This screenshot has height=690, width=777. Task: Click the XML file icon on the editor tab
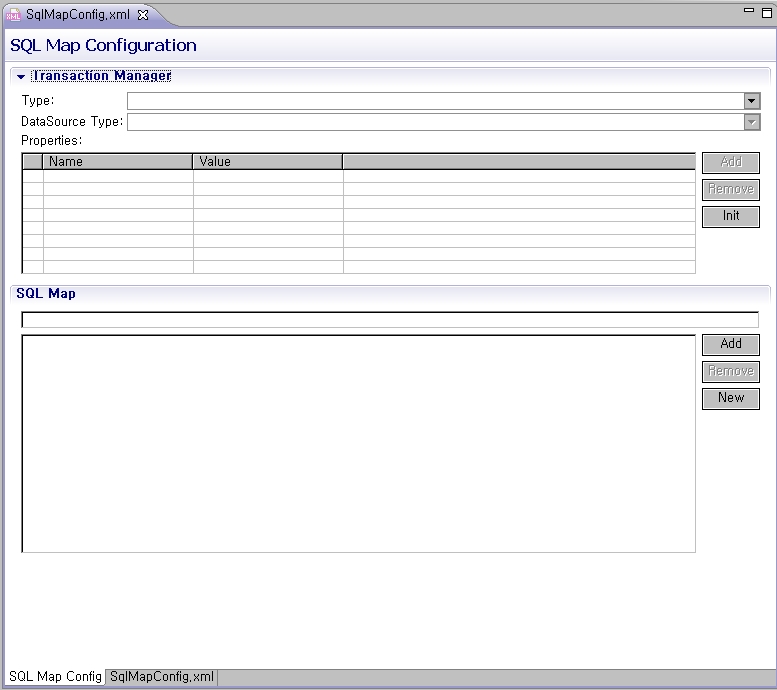[14, 15]
